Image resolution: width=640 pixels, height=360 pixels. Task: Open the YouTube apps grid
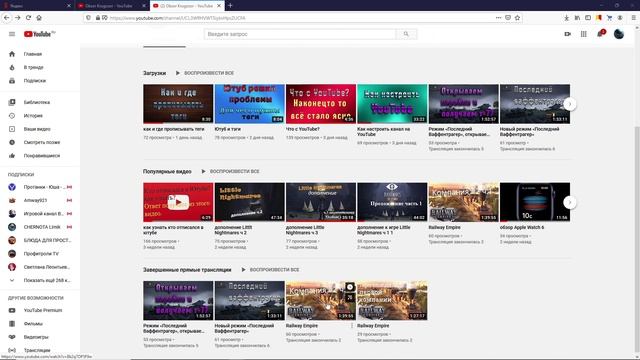[584, 34]
